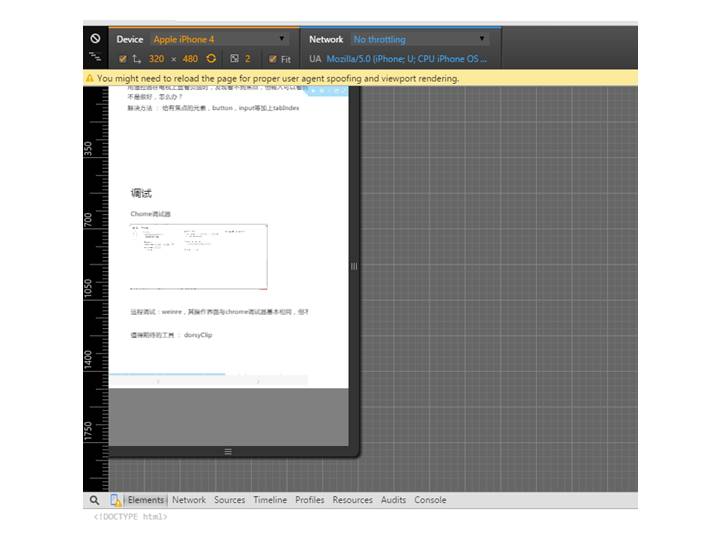Switch to the Timeline tab
Image resolution: width=720 pixels, height=540 pixels.
[270, 500]
